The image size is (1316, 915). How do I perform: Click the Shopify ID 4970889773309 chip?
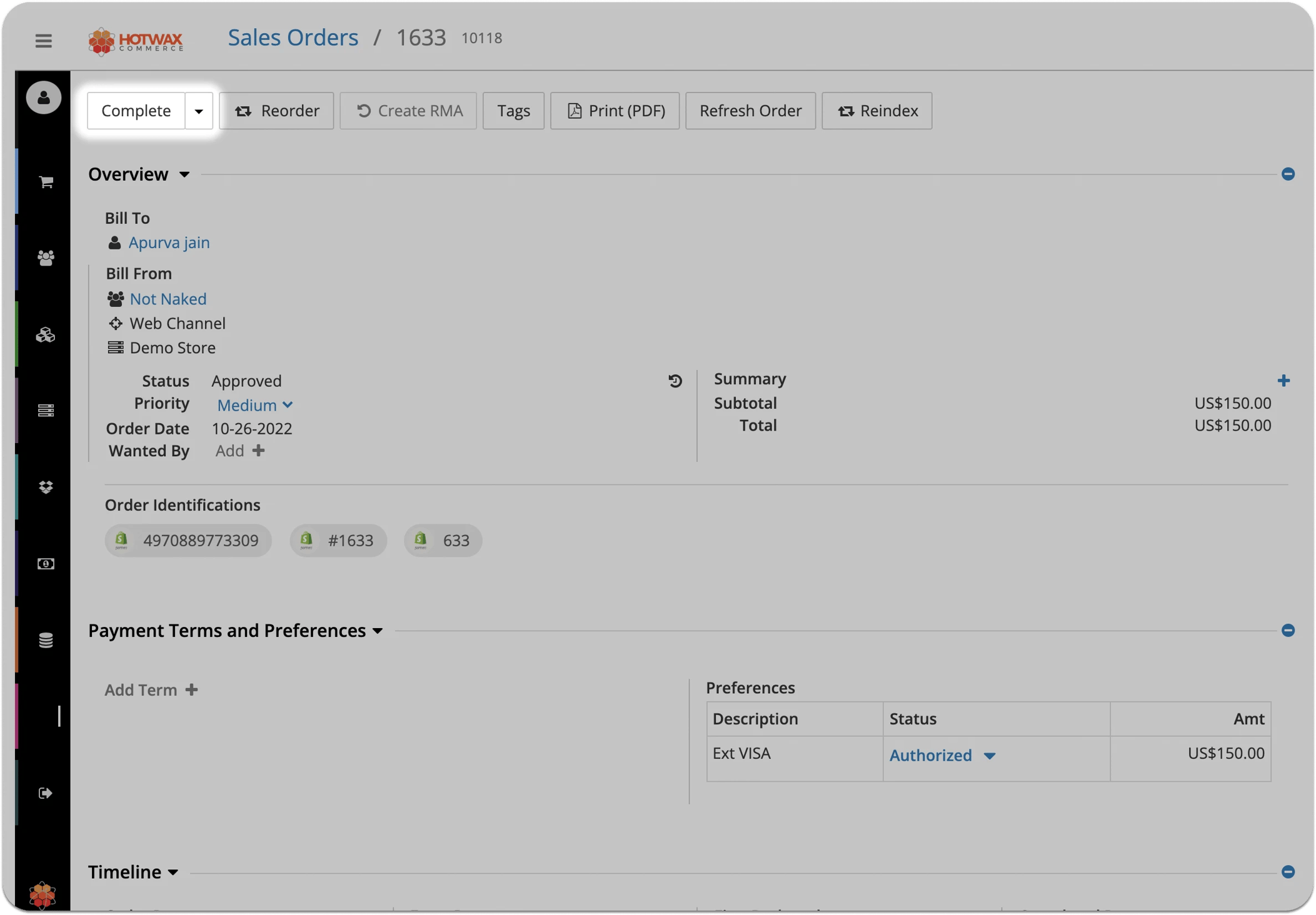pos(188,540)
